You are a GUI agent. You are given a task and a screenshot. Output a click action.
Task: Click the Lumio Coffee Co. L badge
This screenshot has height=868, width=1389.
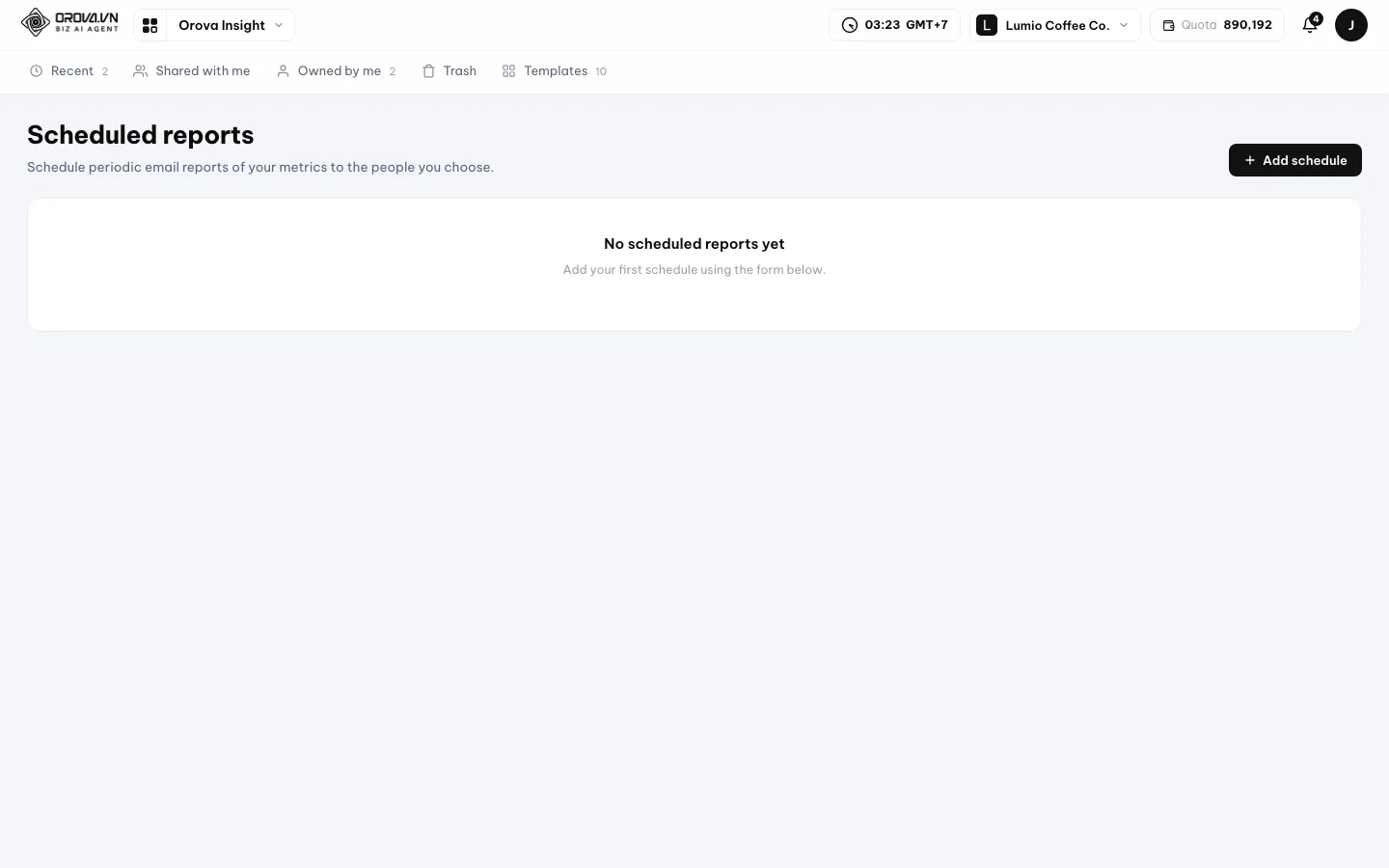[986, 25]
